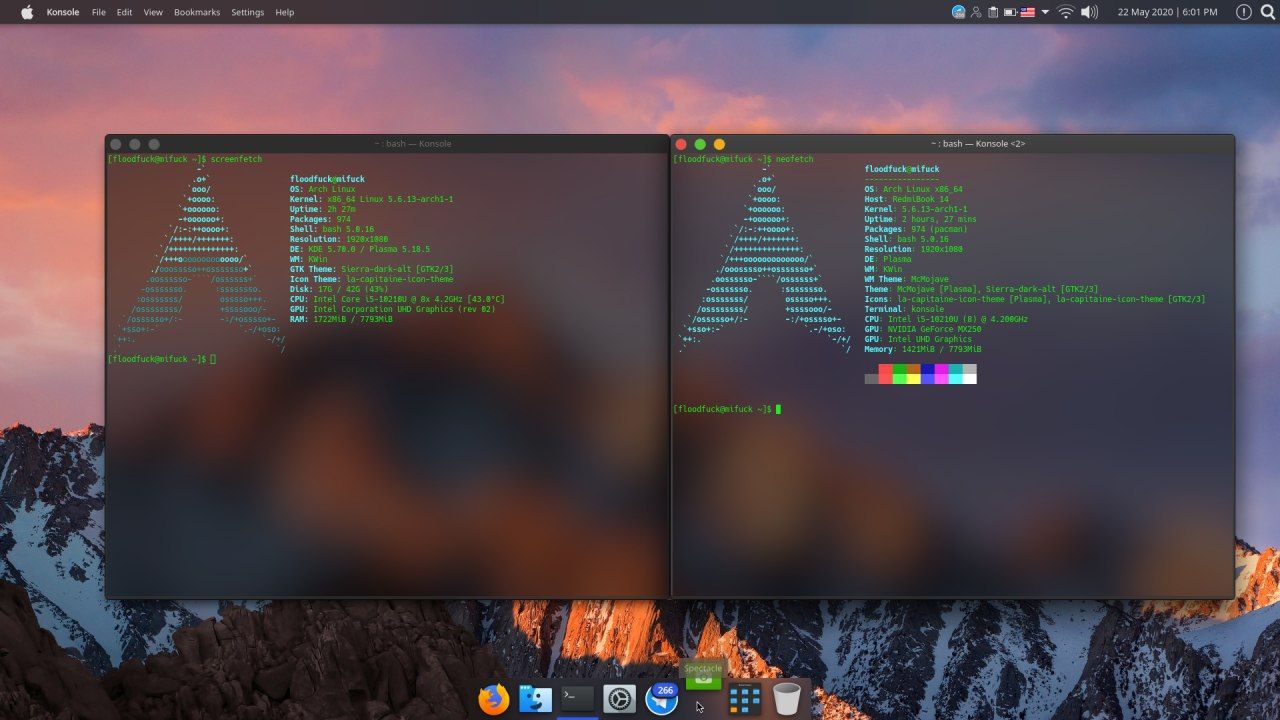
Task: Click the user silhouette tray icon
Action: pyautogui.click(x=977, y=12)
